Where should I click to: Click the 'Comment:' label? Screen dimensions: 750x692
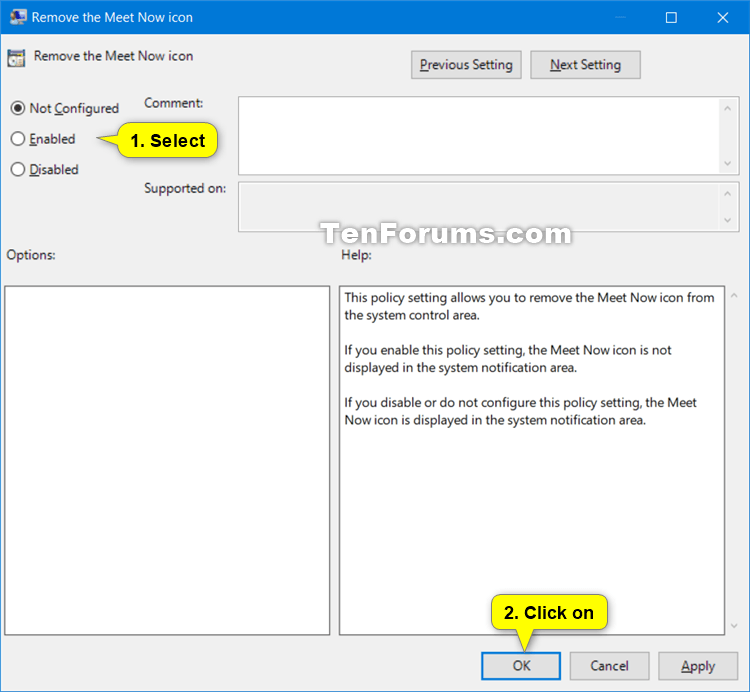[x=174, y=103]
